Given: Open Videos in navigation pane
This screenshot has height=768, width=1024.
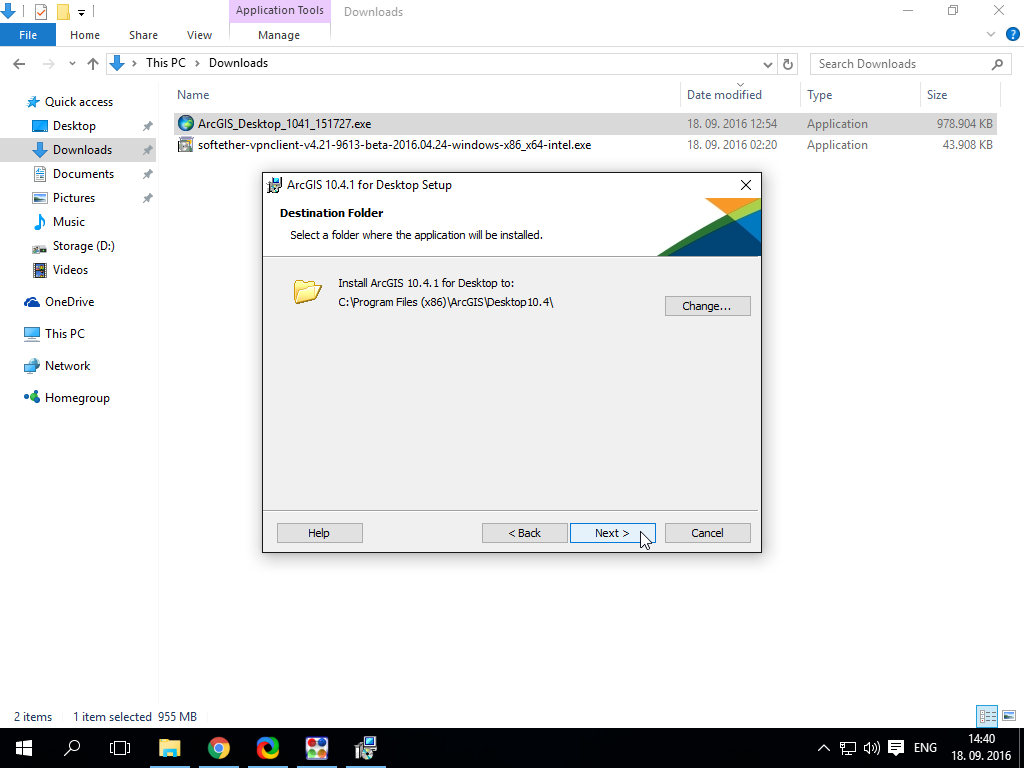Looking at the screenshot, I should click(70, 270).
